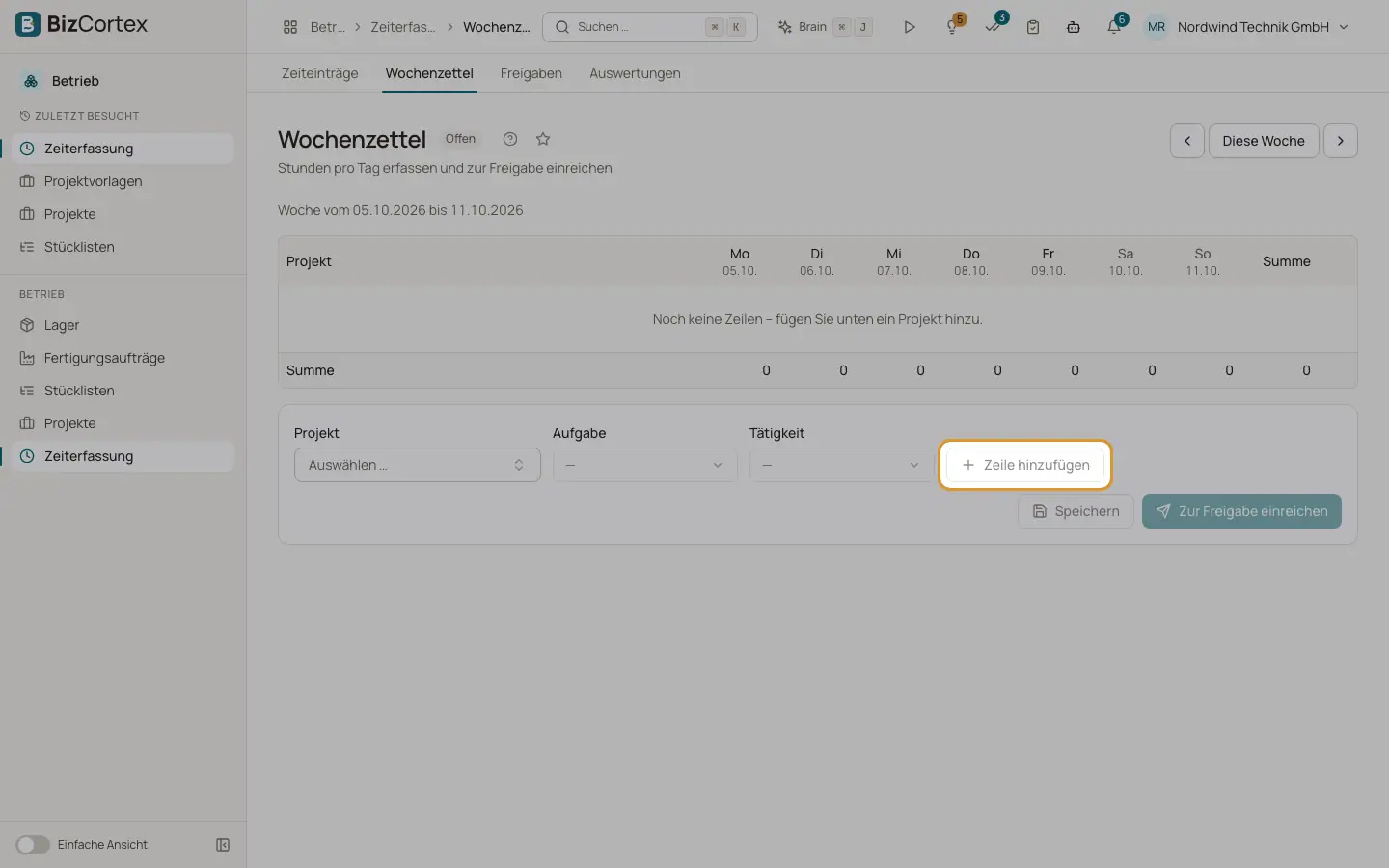Open the robot assistant icon
This screenshot has width=1389, height=868.
pos(1074,27)
